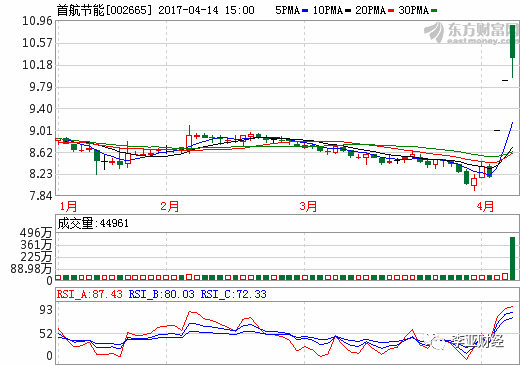Click the 8.62 price axis label
The image size is (520, 365).
(x=41, y=153)
